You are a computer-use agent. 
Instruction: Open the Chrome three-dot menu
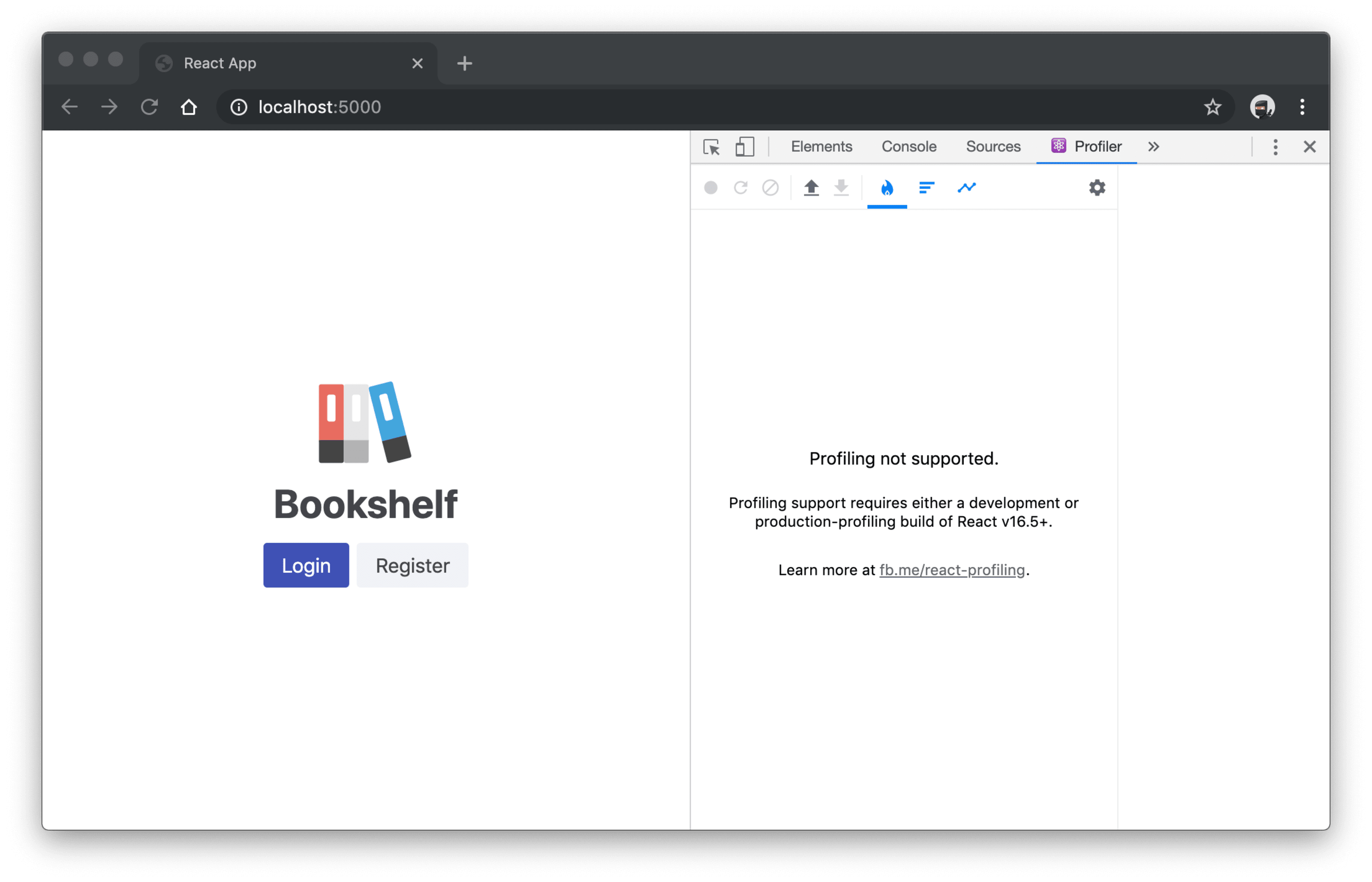click(1302, 107)
